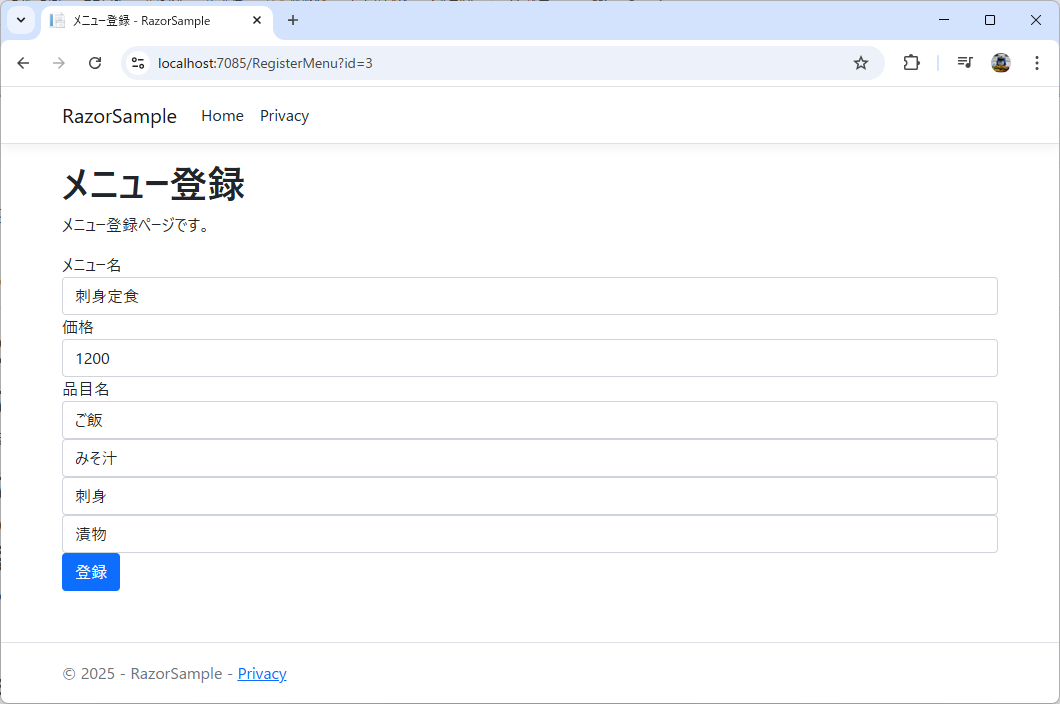Open a new tab with plus icon
The height and width of the screenshot is (704, 1060).
tap(293, 20)
